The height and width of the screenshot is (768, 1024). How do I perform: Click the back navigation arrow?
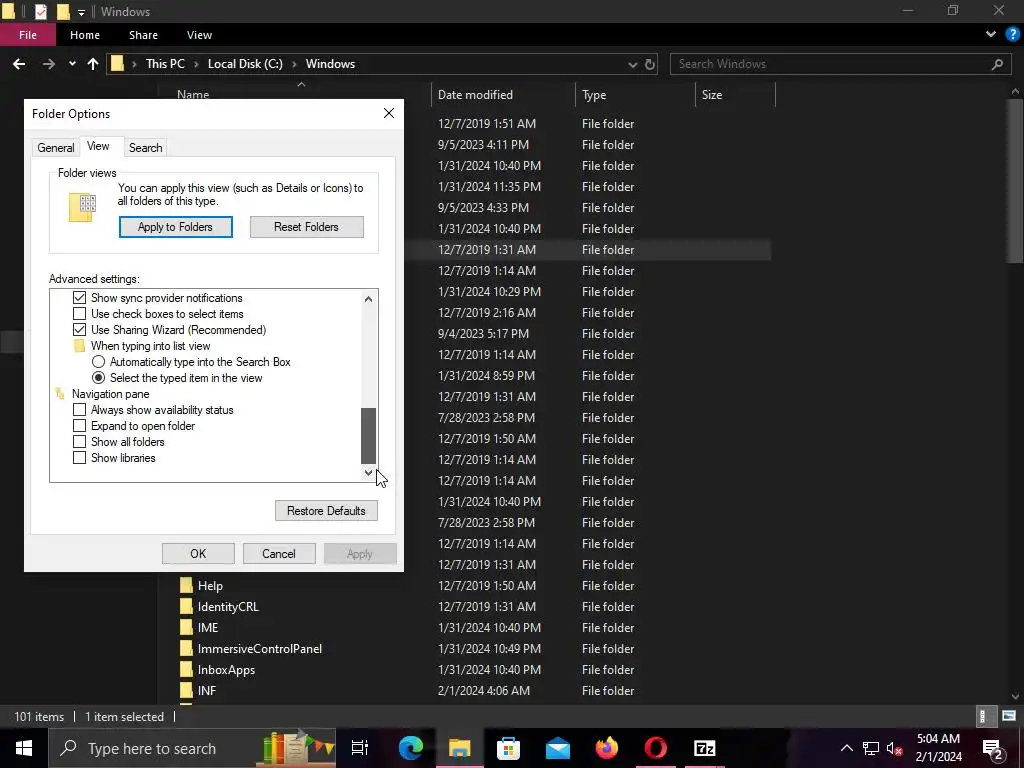coord(19,64)
